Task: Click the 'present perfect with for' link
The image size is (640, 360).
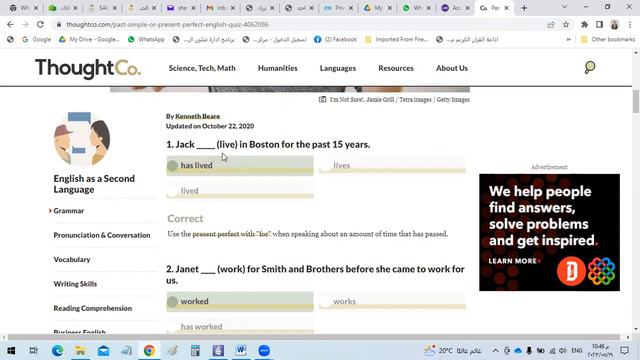Action: pos(231,234)
